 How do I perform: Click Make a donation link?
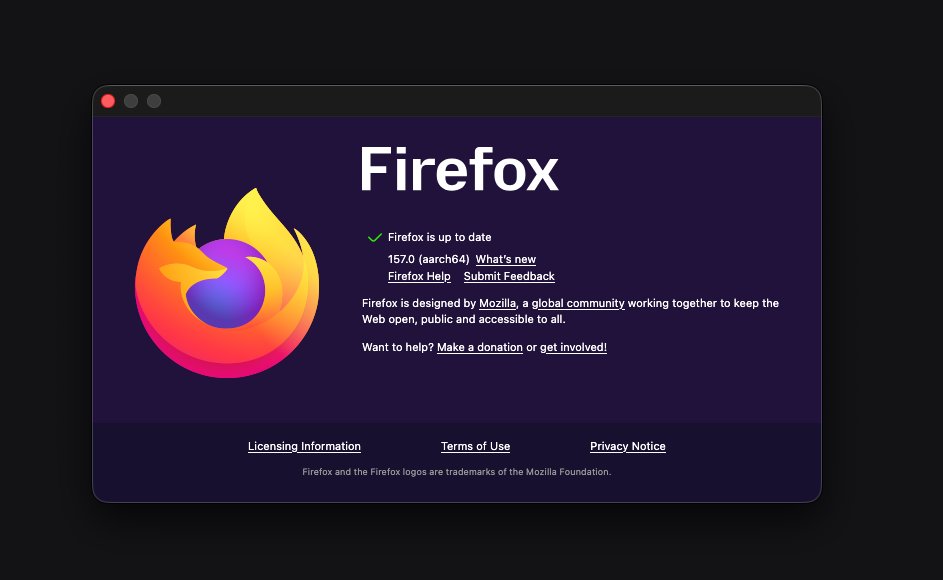479,347
